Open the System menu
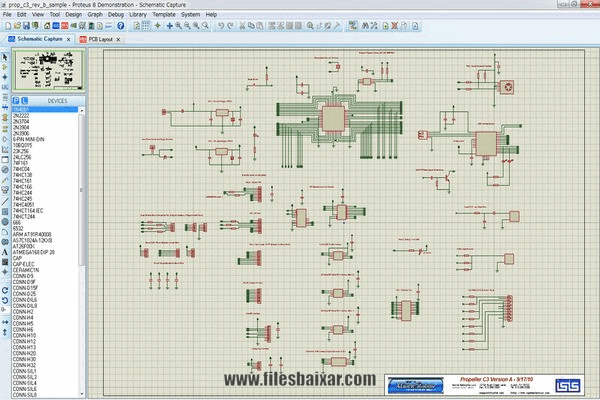This screenshot has height=400, width=600. 190,15
